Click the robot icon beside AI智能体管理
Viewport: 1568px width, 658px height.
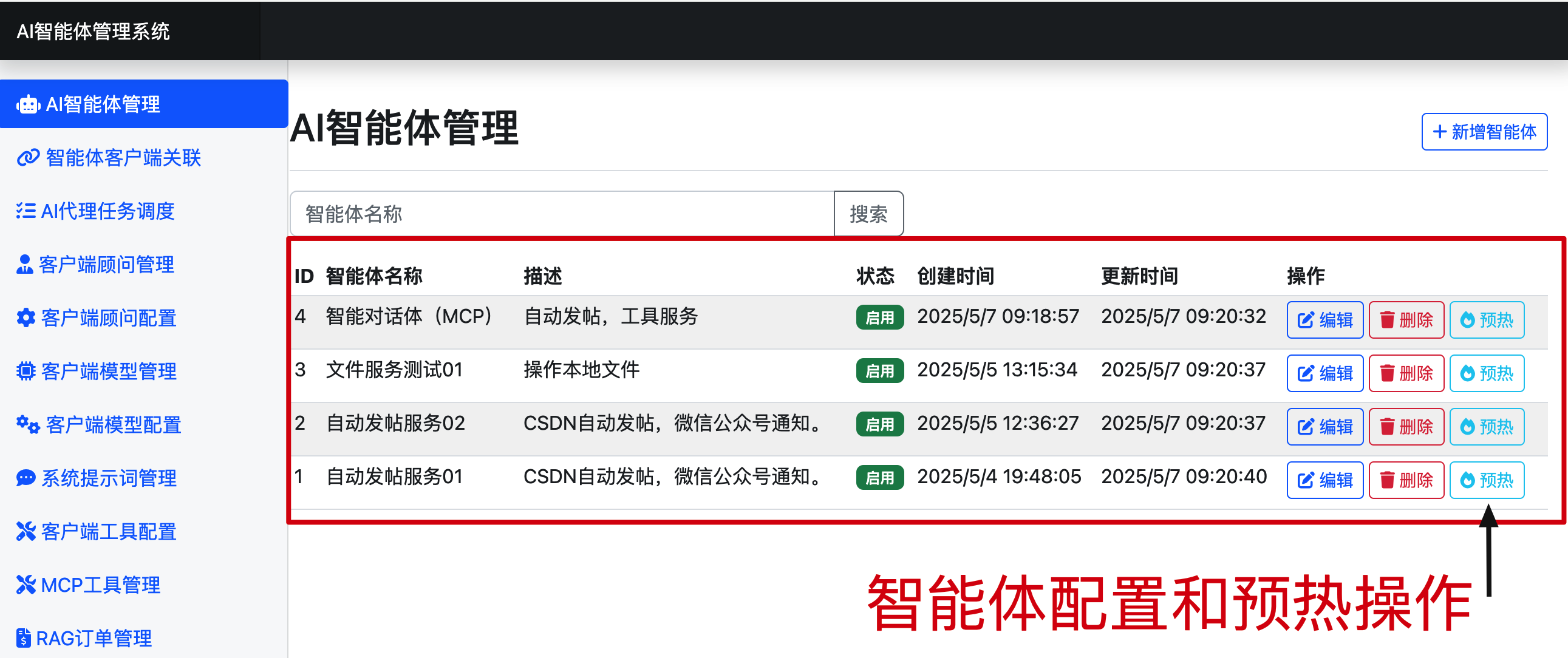pyautogui.click(x=28, y=104)
